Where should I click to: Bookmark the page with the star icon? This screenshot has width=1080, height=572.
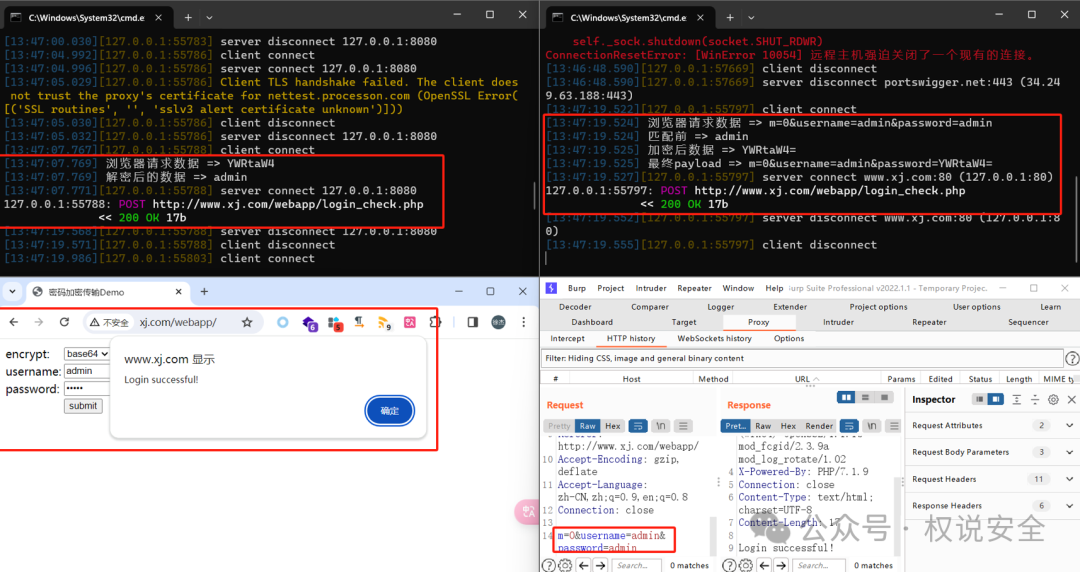tap(247, 322)
